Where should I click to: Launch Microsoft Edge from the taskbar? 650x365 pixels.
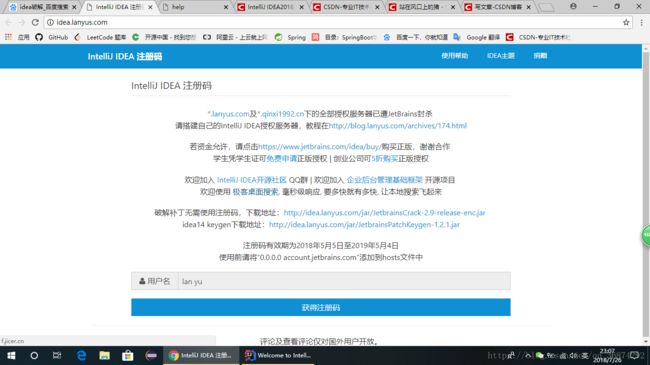tap(82, 355)
